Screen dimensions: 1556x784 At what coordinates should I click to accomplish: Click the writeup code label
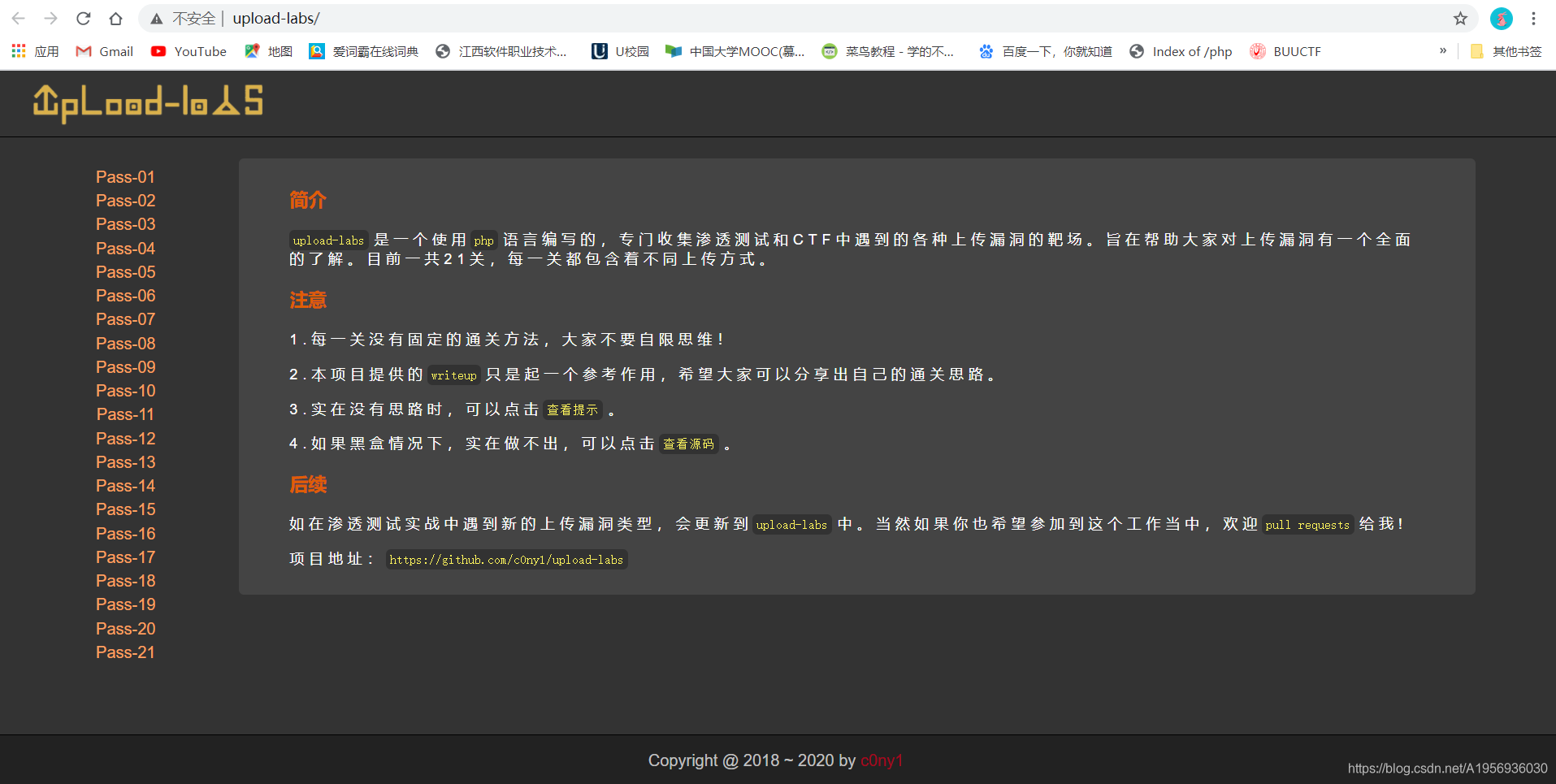tap(453, 375)
